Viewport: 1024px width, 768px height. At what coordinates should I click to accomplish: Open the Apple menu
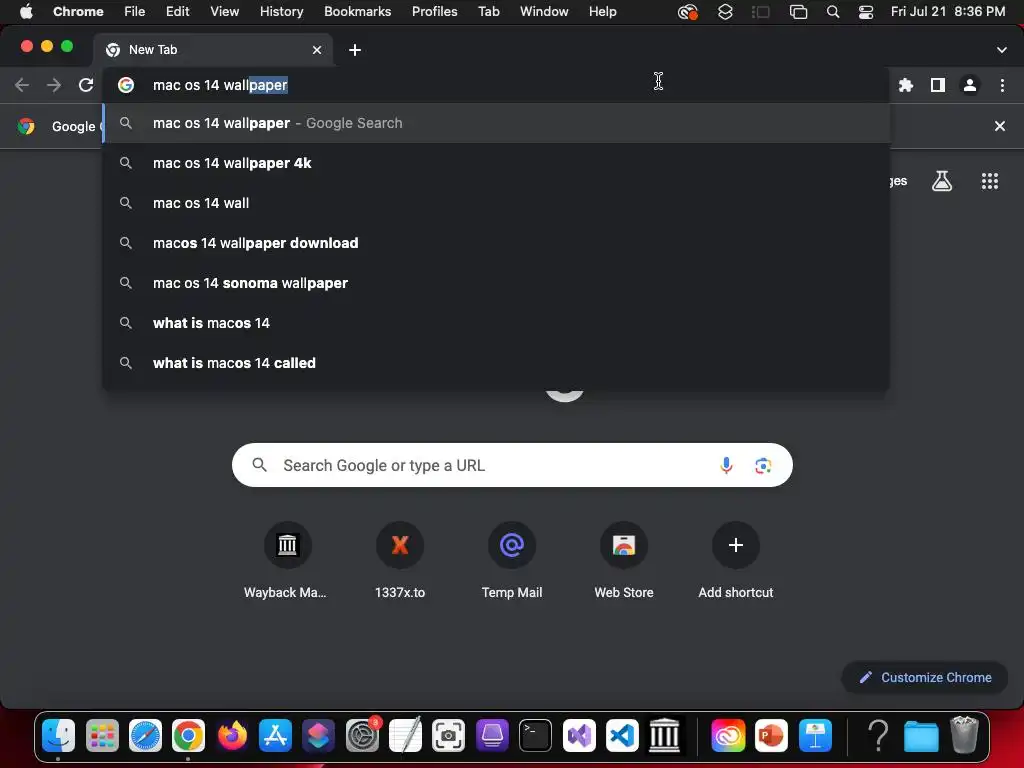pos(26,11)
